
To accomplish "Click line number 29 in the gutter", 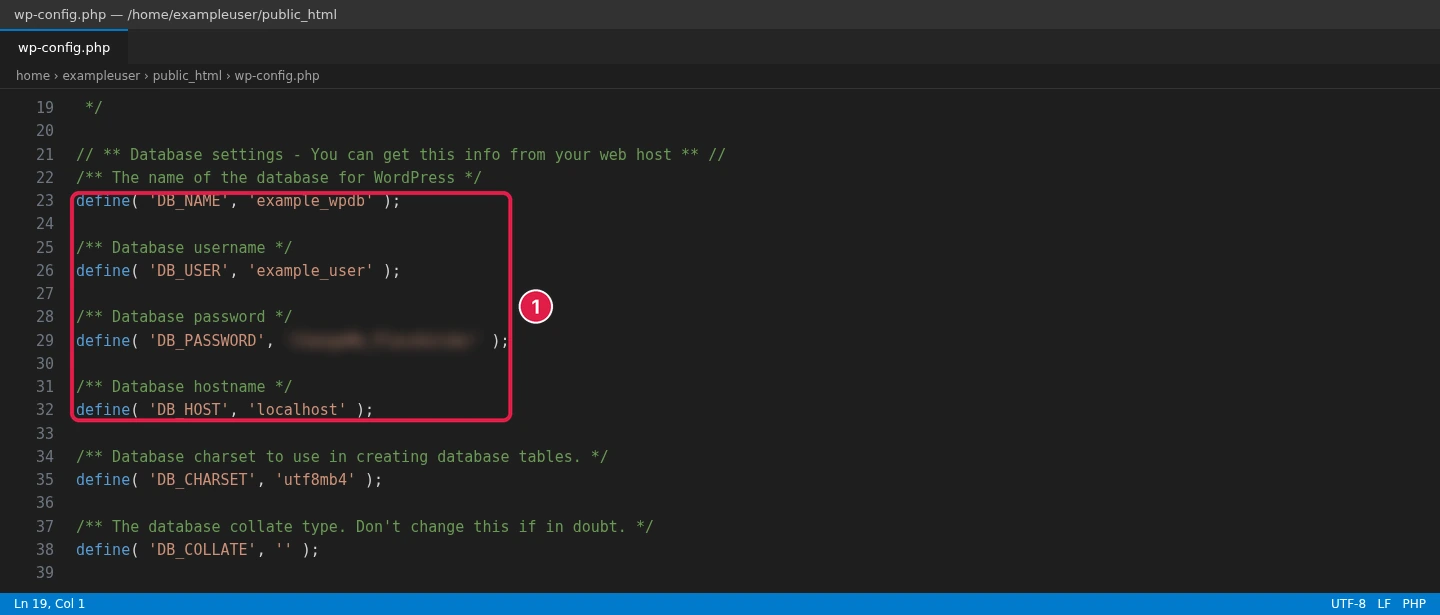I will tap(45, 341).
